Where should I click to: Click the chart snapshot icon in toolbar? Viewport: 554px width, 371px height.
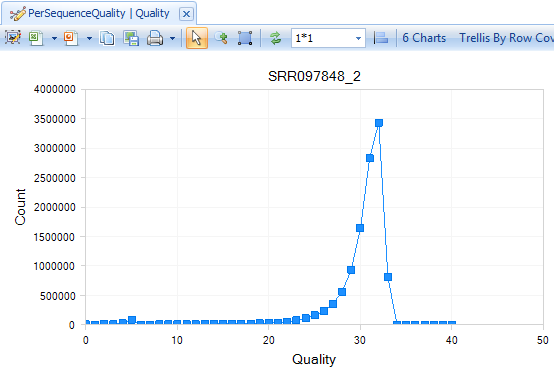coord(13,37)
